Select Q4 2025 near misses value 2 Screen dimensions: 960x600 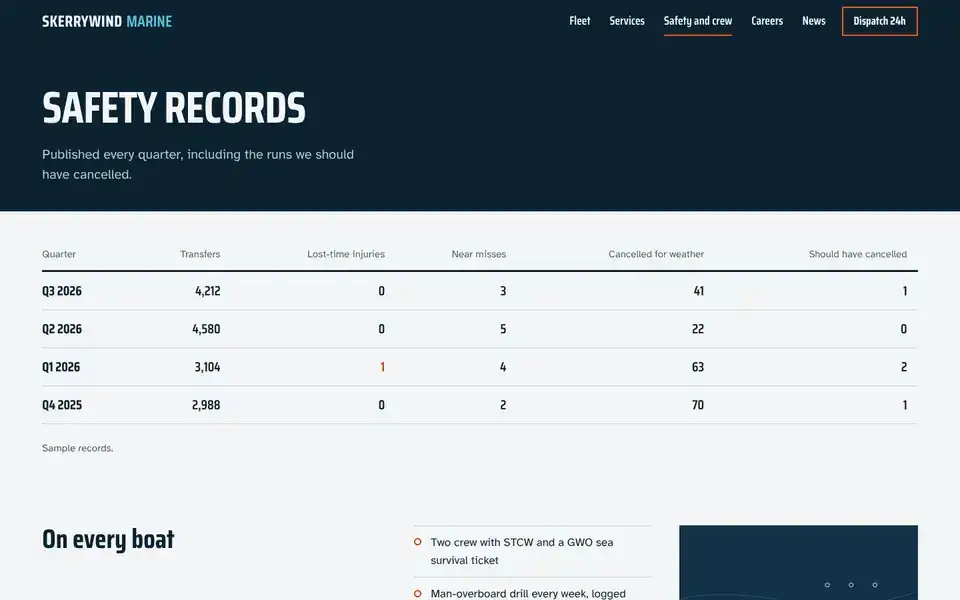click(503, 405)
